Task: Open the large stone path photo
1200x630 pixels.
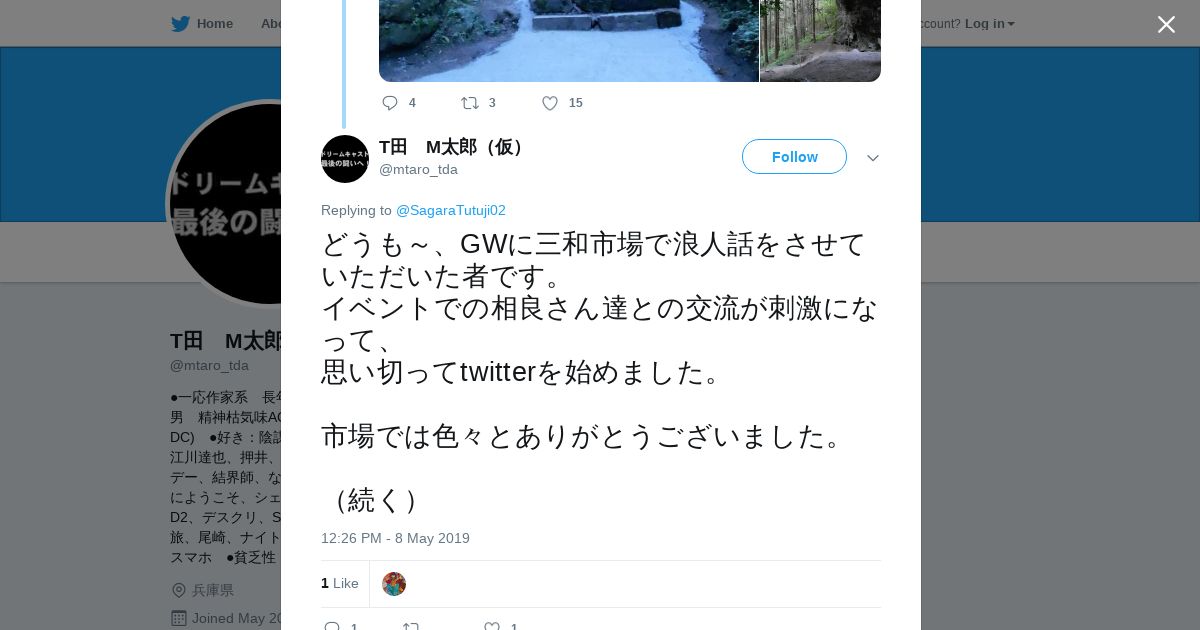Action: 569,40
